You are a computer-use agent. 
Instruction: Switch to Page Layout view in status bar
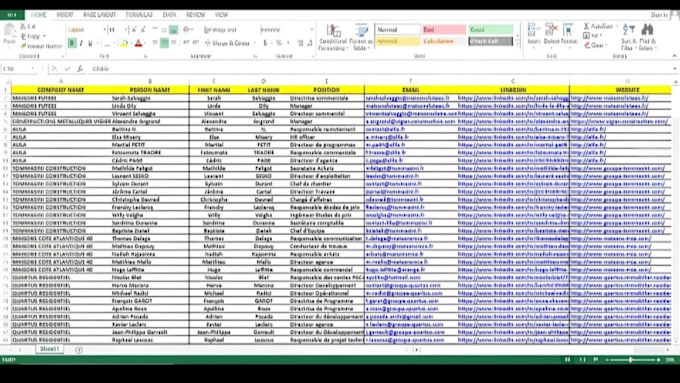(582, 360)
